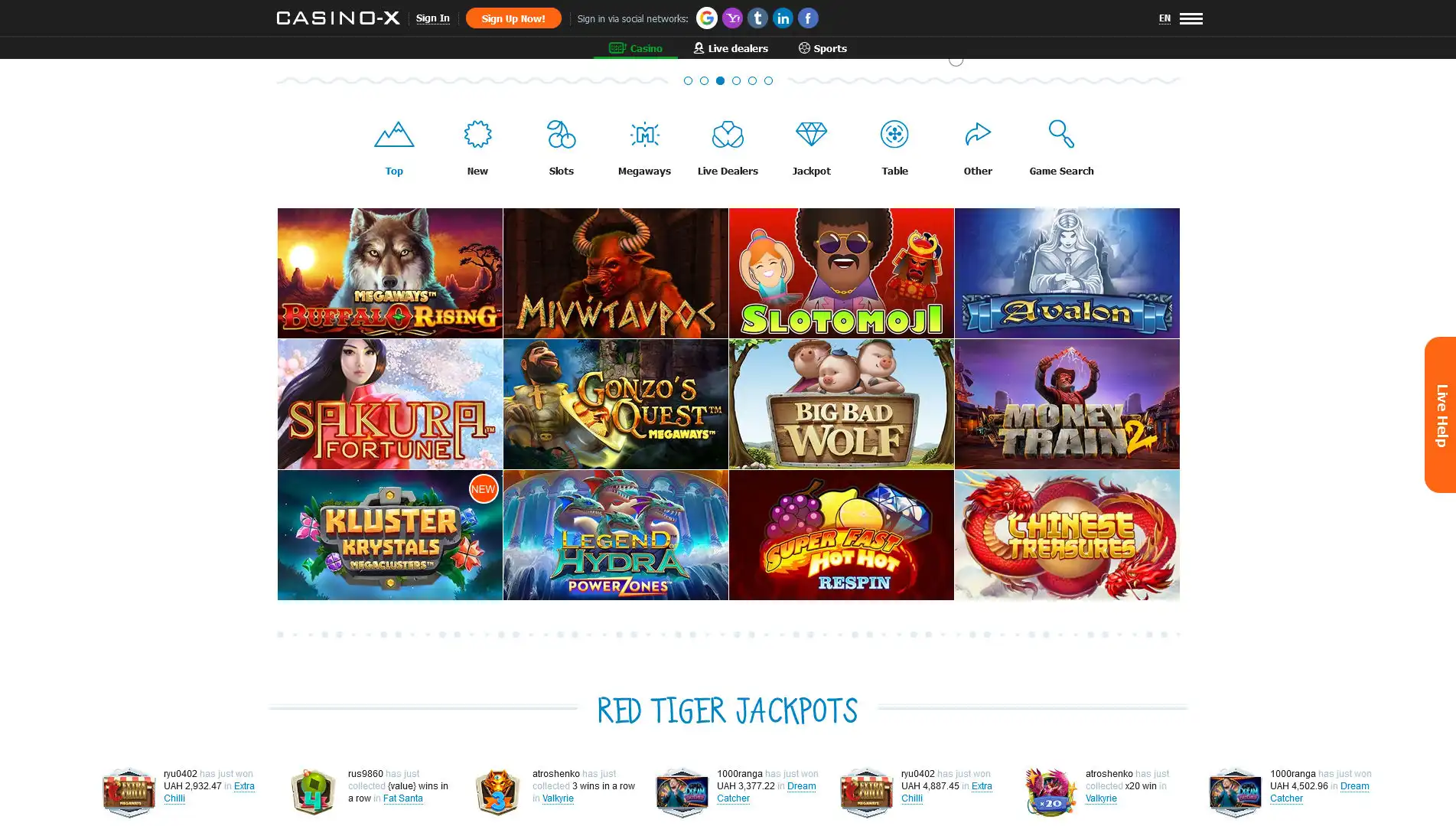The height and width of the screenshot is (826, 1456).
Task: Launch the Gonzo's Quest Megaways game
Action: tap(615, 404)
